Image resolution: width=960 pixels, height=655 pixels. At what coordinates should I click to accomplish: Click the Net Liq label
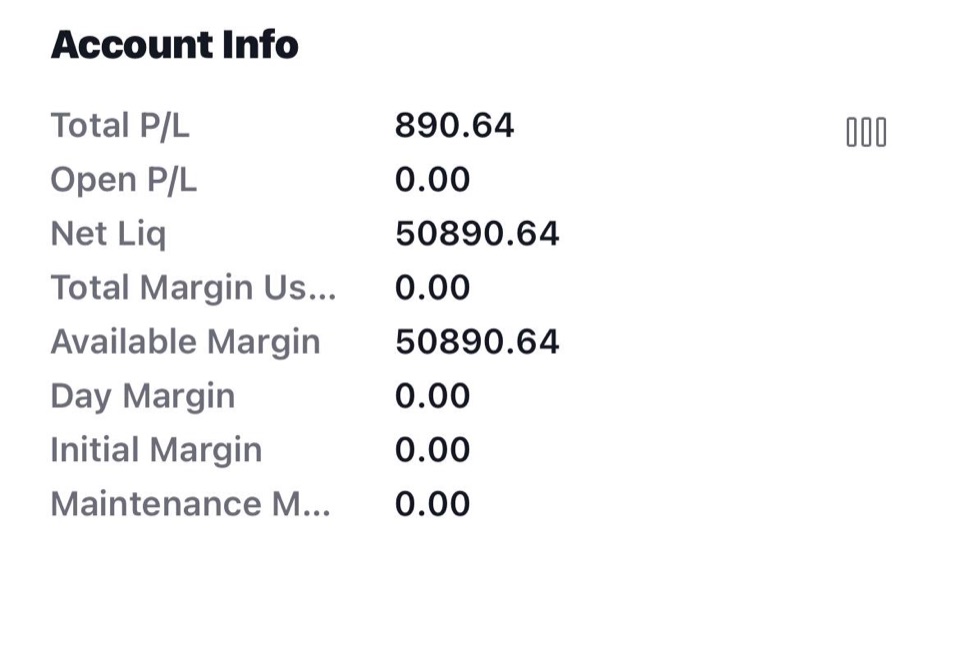[x=108, y=235]
